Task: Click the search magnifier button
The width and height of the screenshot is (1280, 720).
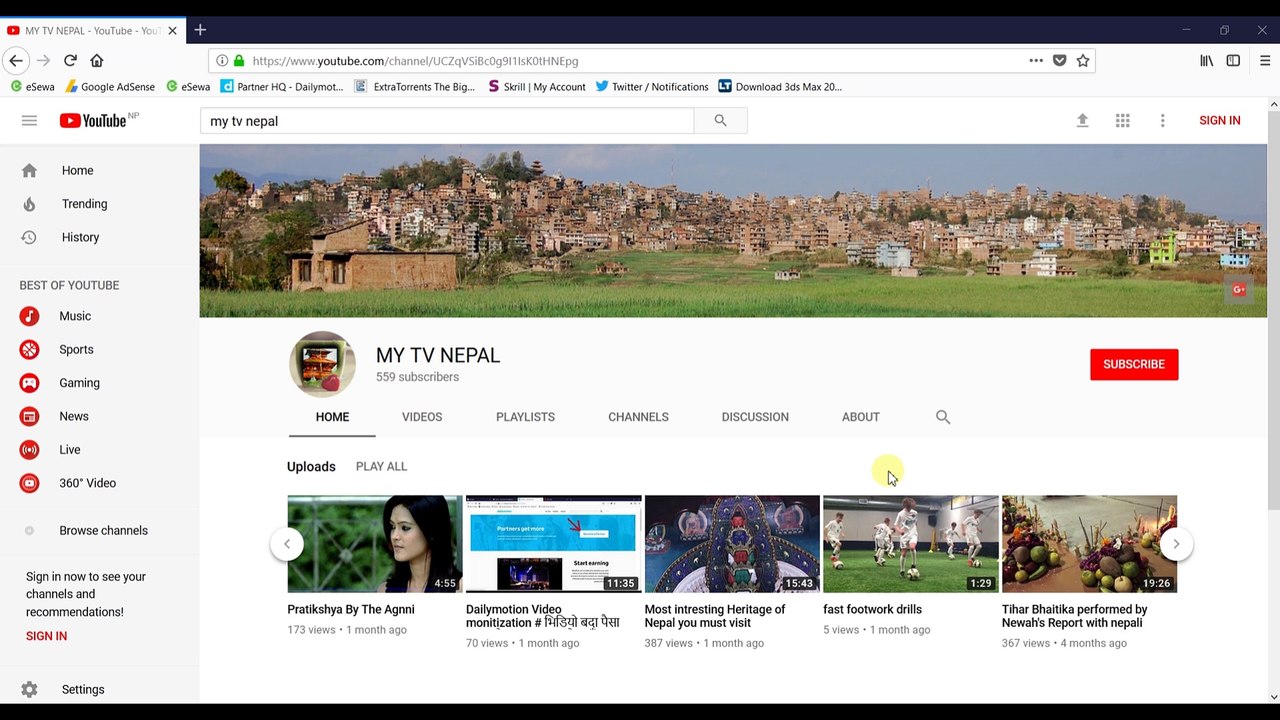Action: point(720,121)
